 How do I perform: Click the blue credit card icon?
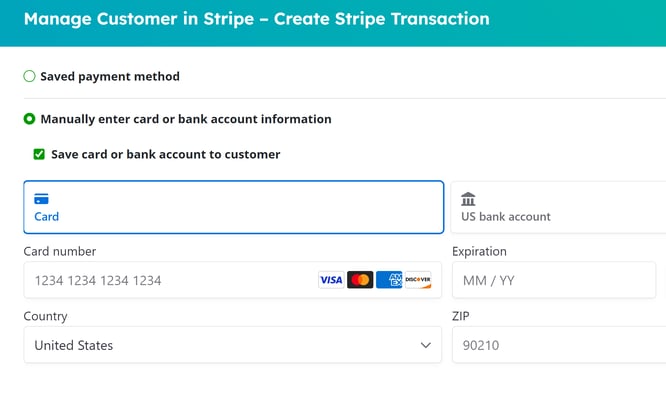41,199
